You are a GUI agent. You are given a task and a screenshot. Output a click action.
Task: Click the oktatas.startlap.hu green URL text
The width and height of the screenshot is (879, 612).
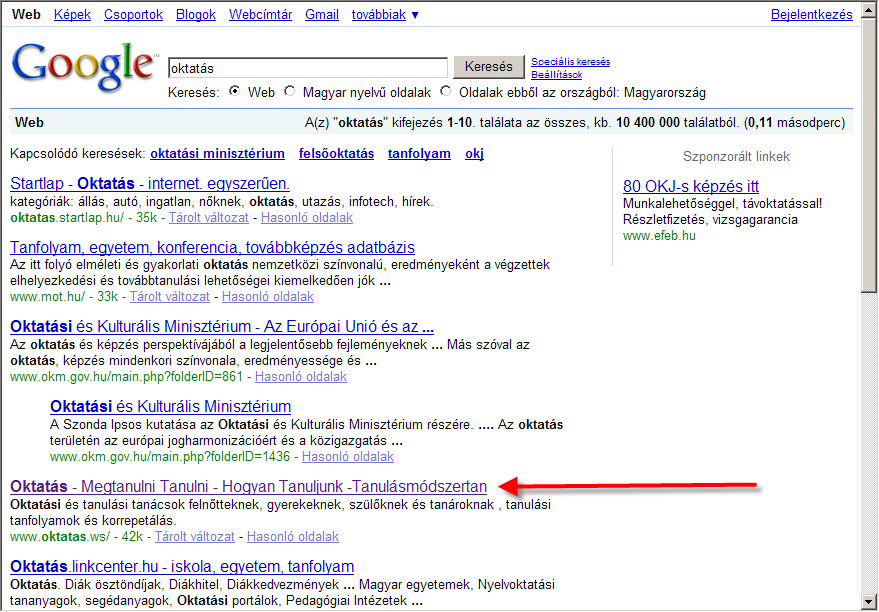click(67, 217)
